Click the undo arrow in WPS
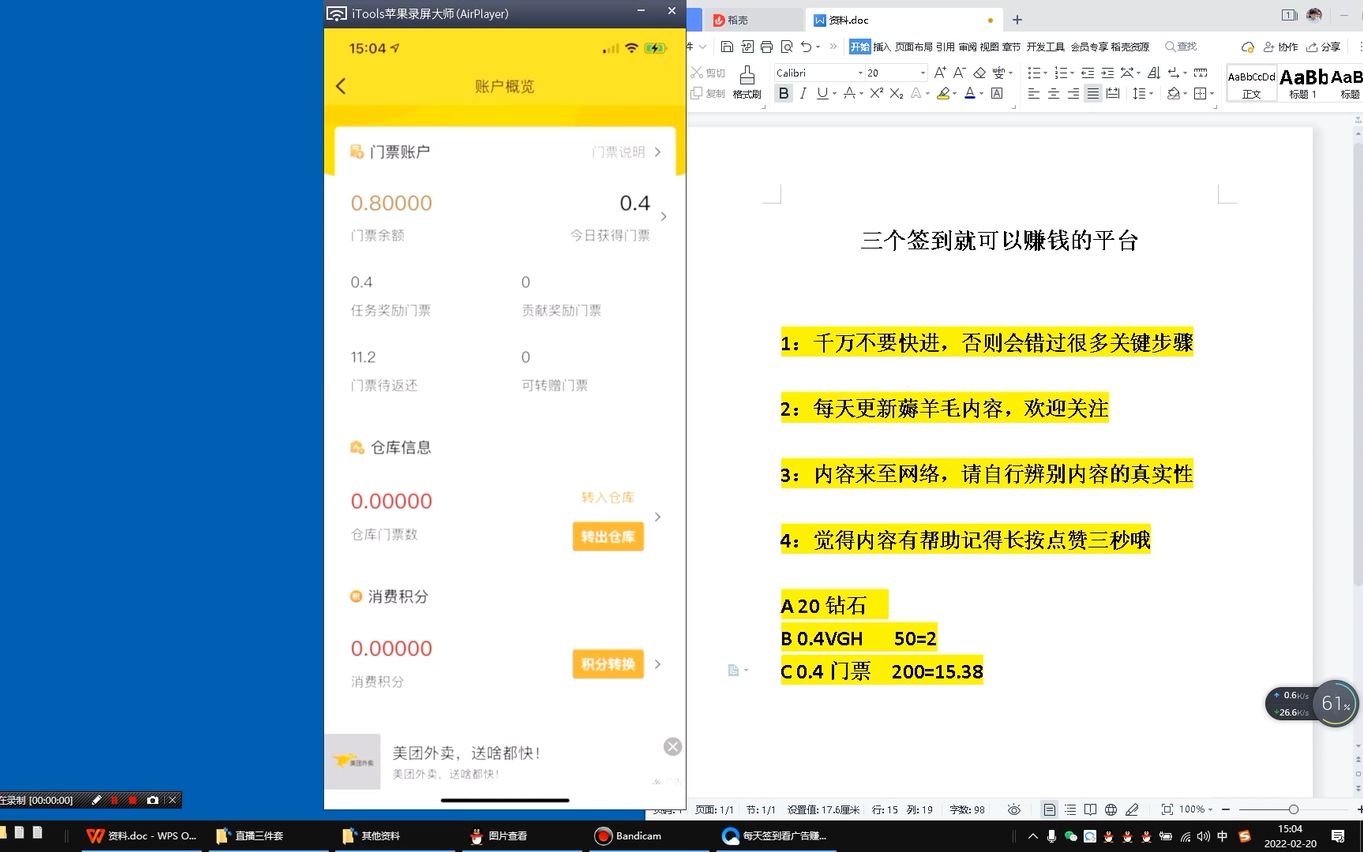This screenshot has width=1363, height=852. pos(806,46)
